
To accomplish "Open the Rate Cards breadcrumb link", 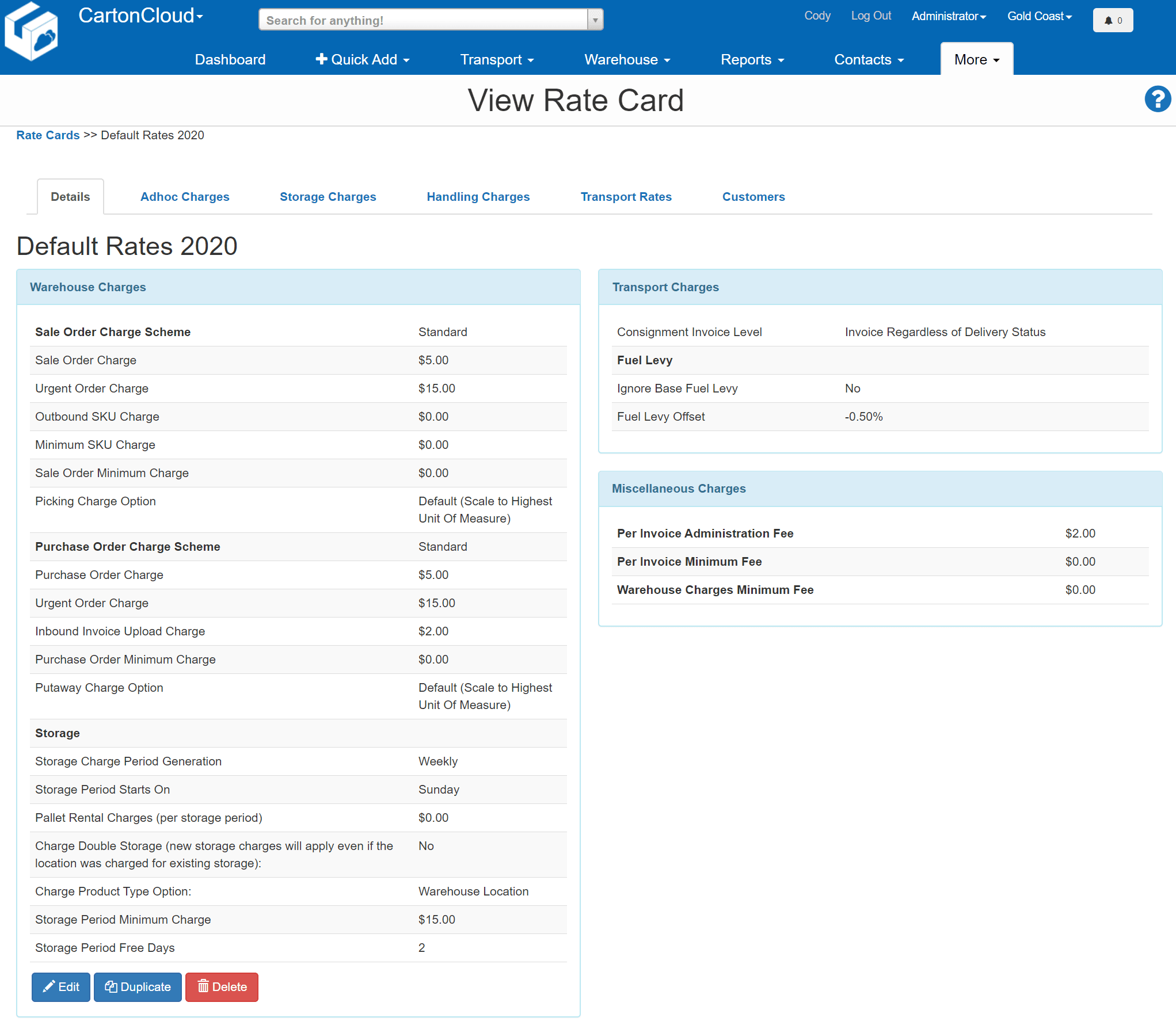I will (47, 135).
